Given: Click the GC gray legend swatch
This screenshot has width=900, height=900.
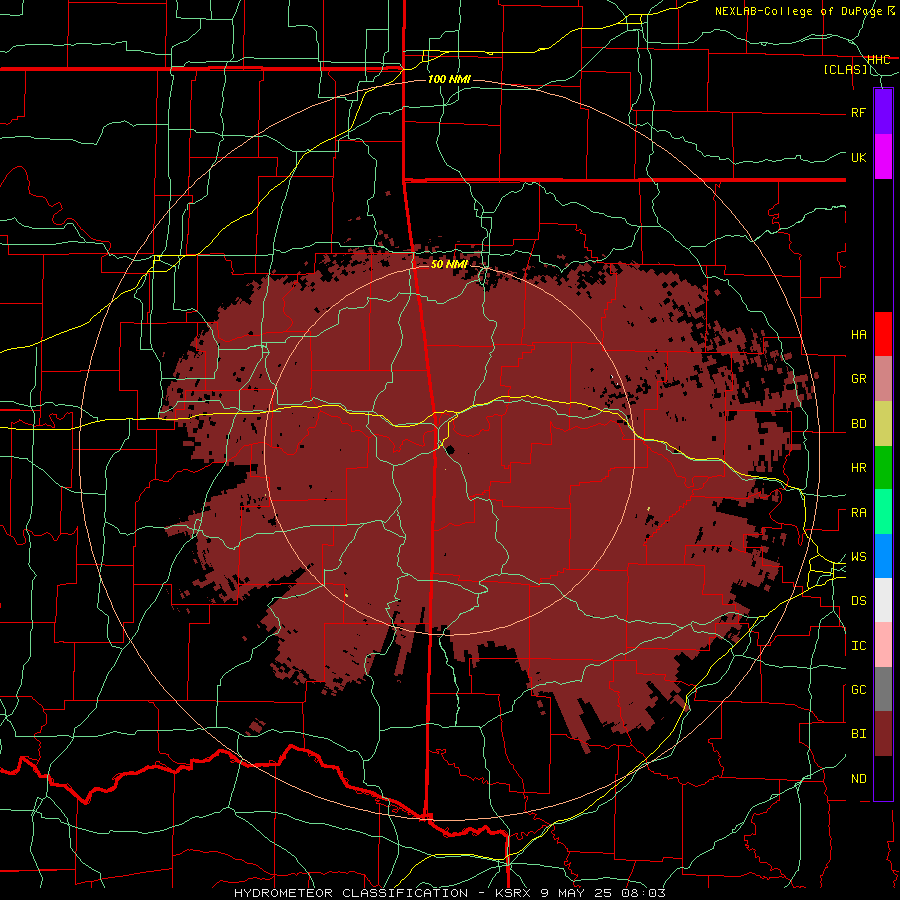Looking at the screenshot, I should pos(883,689).
